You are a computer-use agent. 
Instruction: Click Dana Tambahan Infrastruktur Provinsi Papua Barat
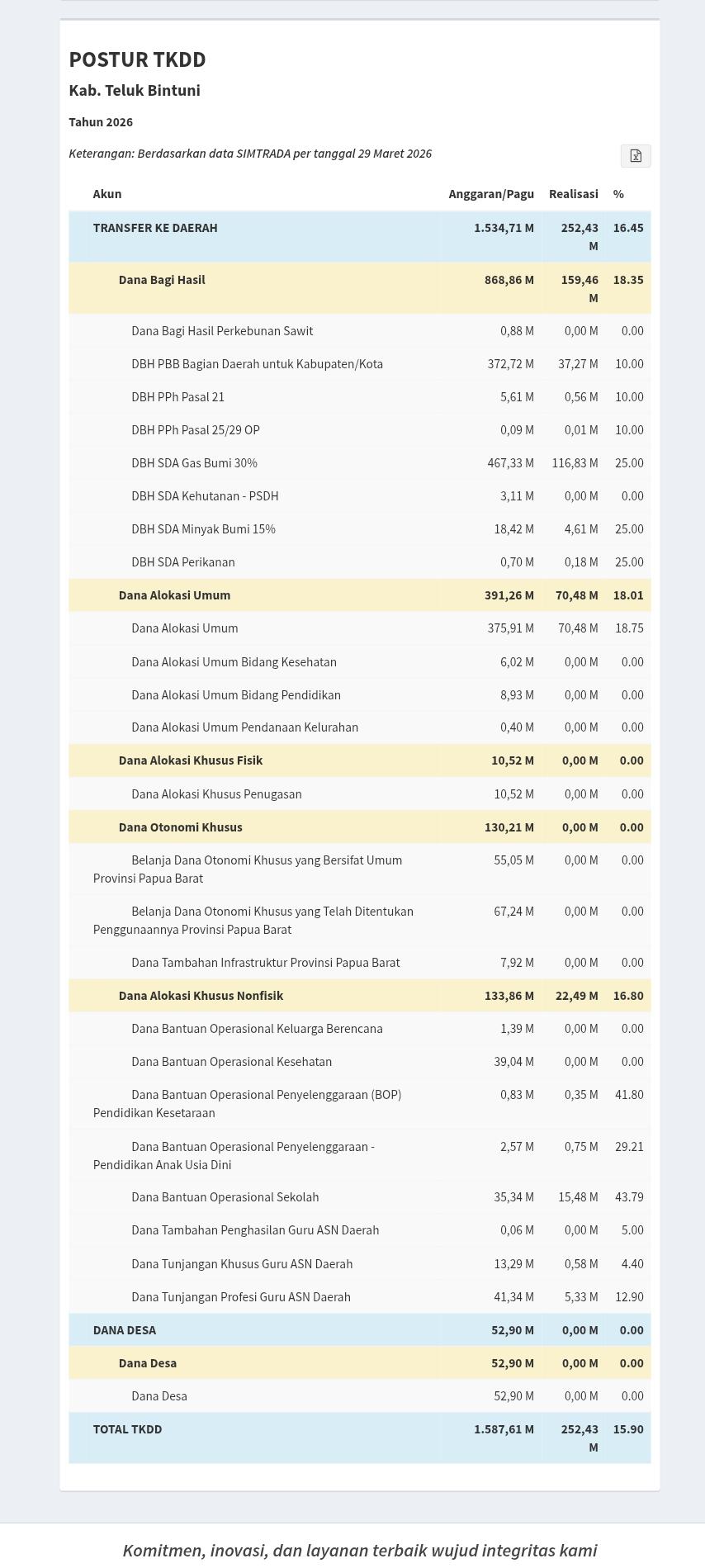tap(265, 963)
